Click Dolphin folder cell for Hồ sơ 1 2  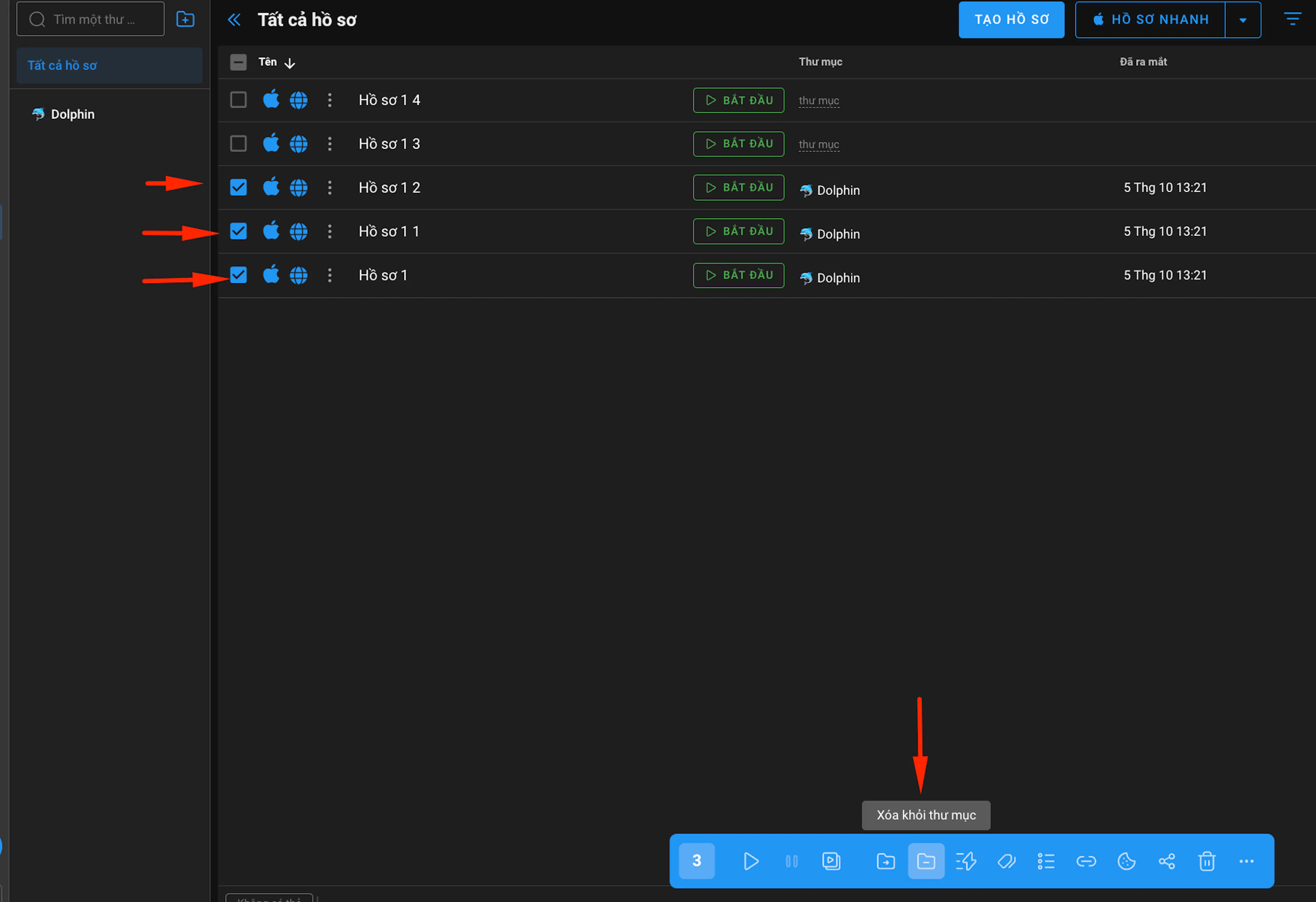(x=830, y=190)
